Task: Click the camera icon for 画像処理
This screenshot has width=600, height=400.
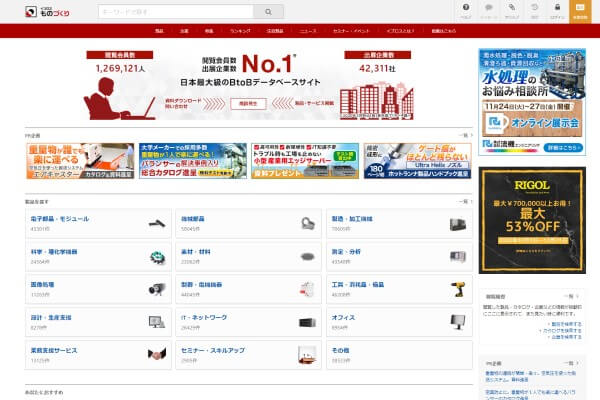Action: click(157, 289)
